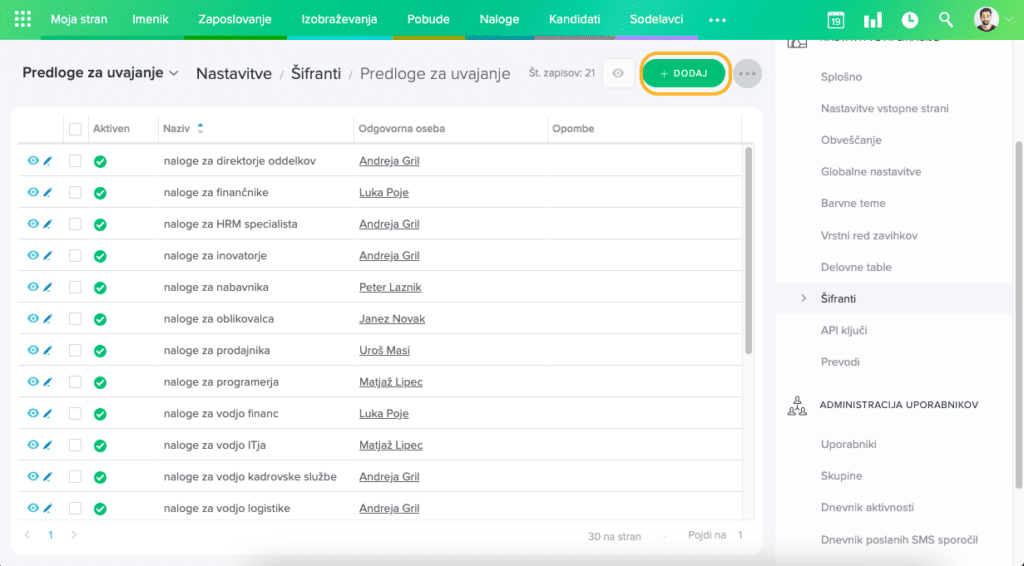Open the three-dot options button beside Dodaj
Image resolution: width=1024 pixels, height=566 pixels.
[x=747, y=74]
